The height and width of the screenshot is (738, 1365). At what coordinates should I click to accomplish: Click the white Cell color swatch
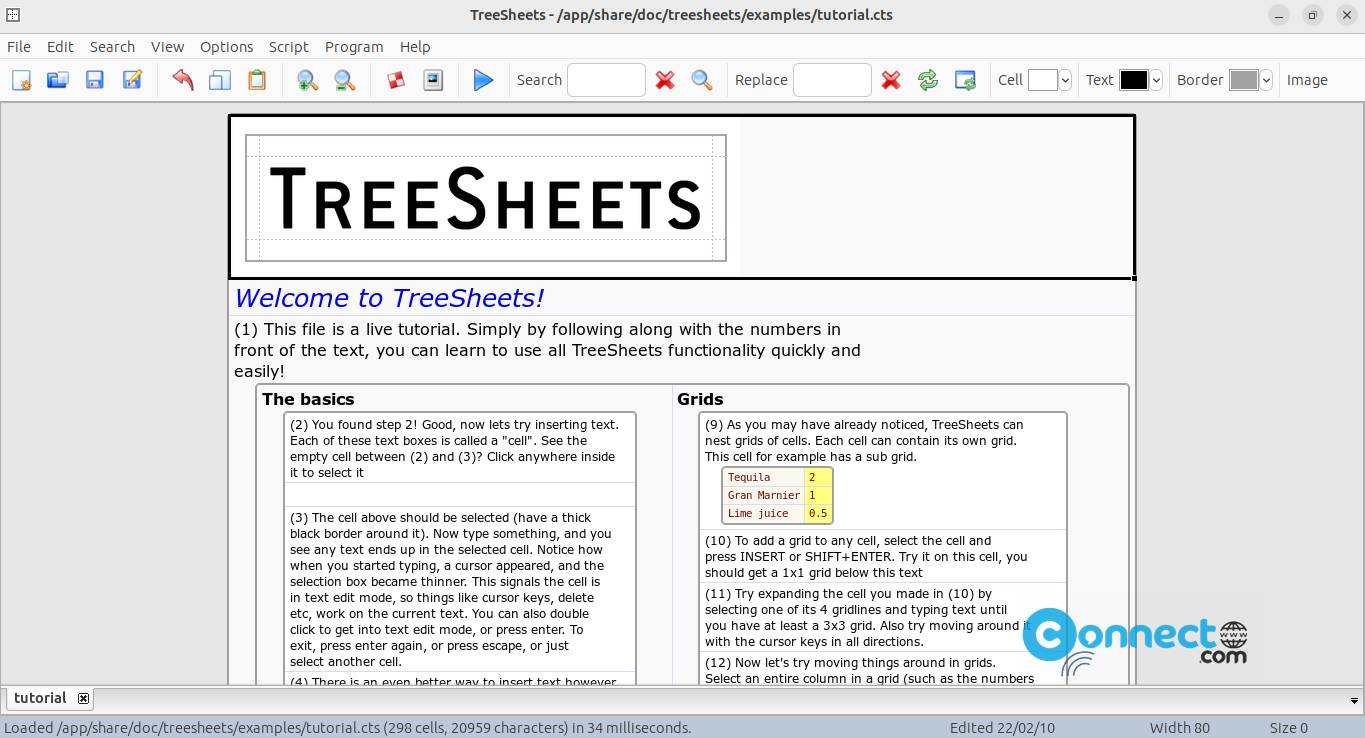point(1043,80)
